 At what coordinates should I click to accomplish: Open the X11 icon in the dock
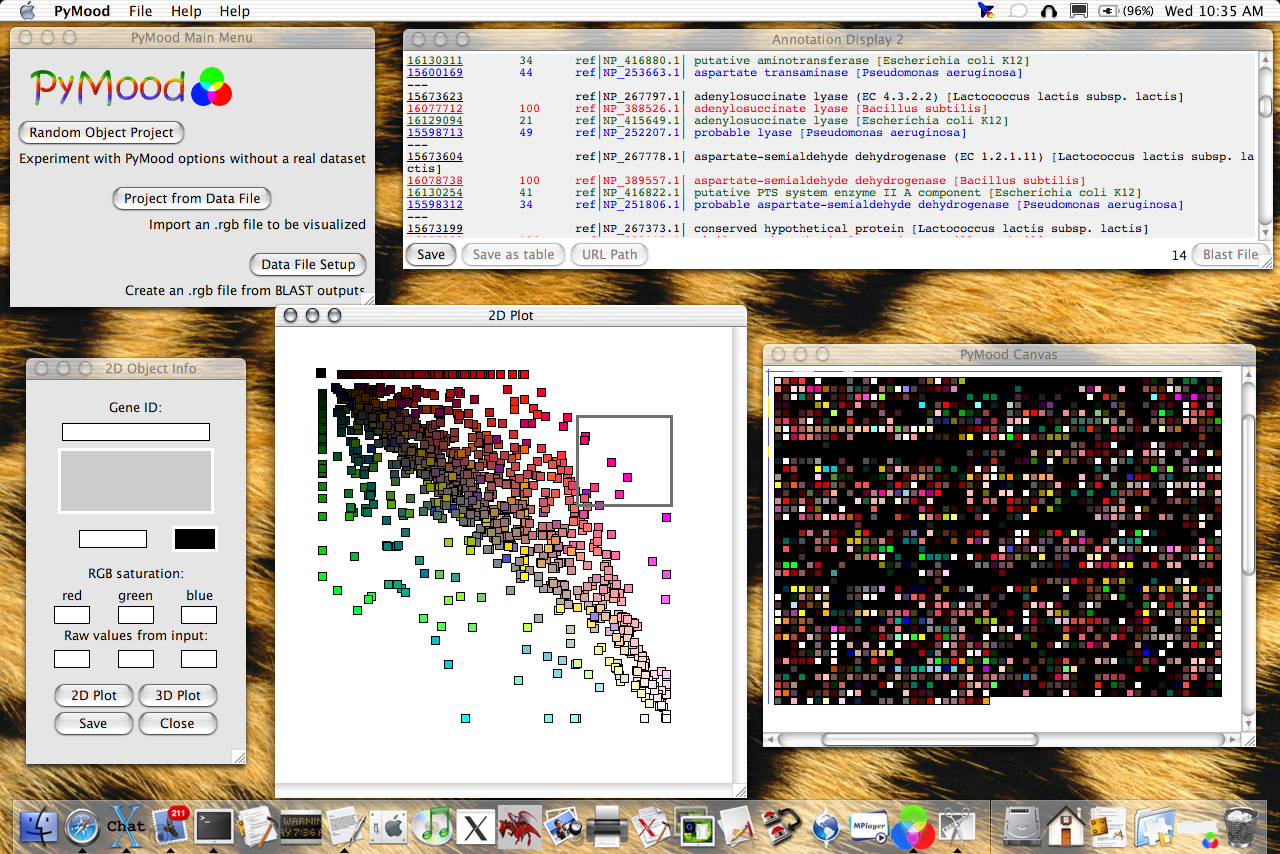[x=477, y=827]
